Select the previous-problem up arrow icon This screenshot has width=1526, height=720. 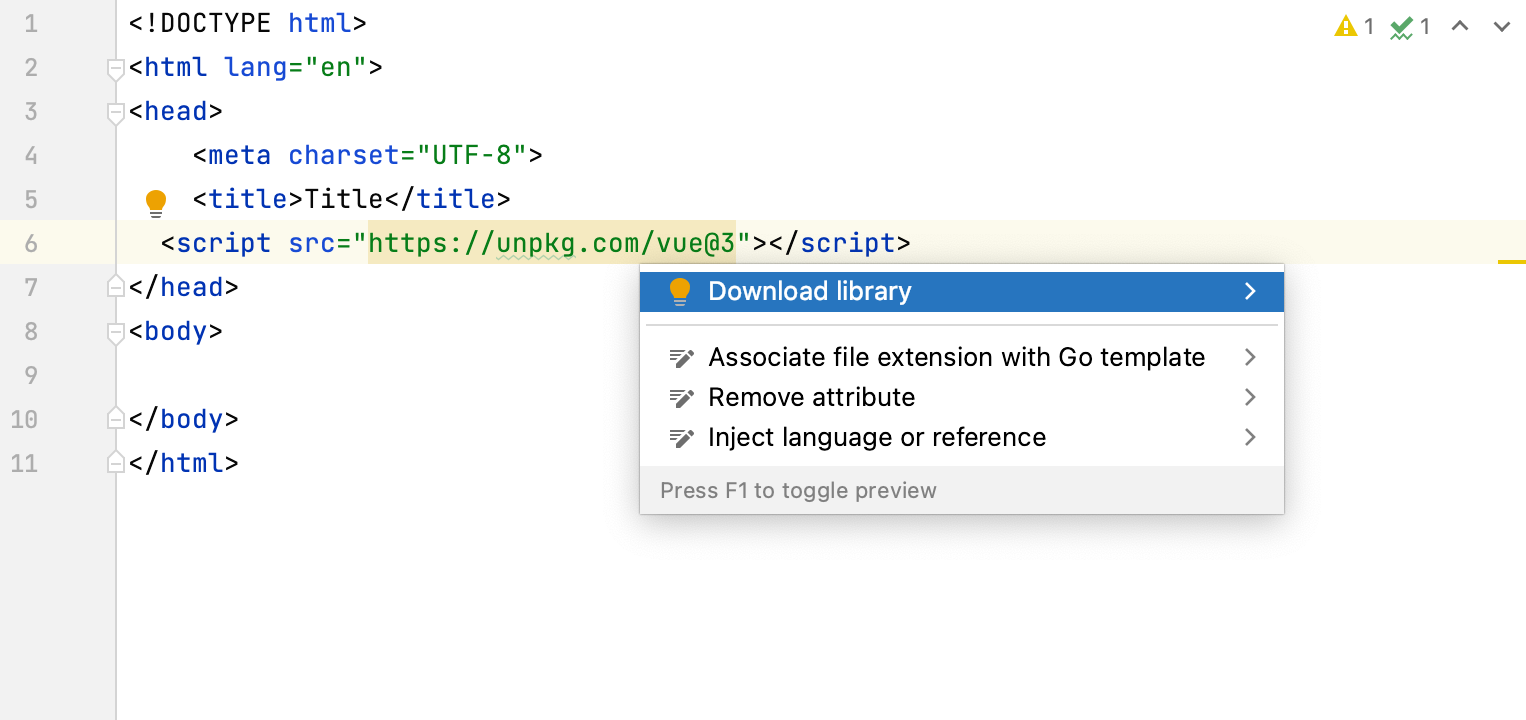tap(1460, 27)
